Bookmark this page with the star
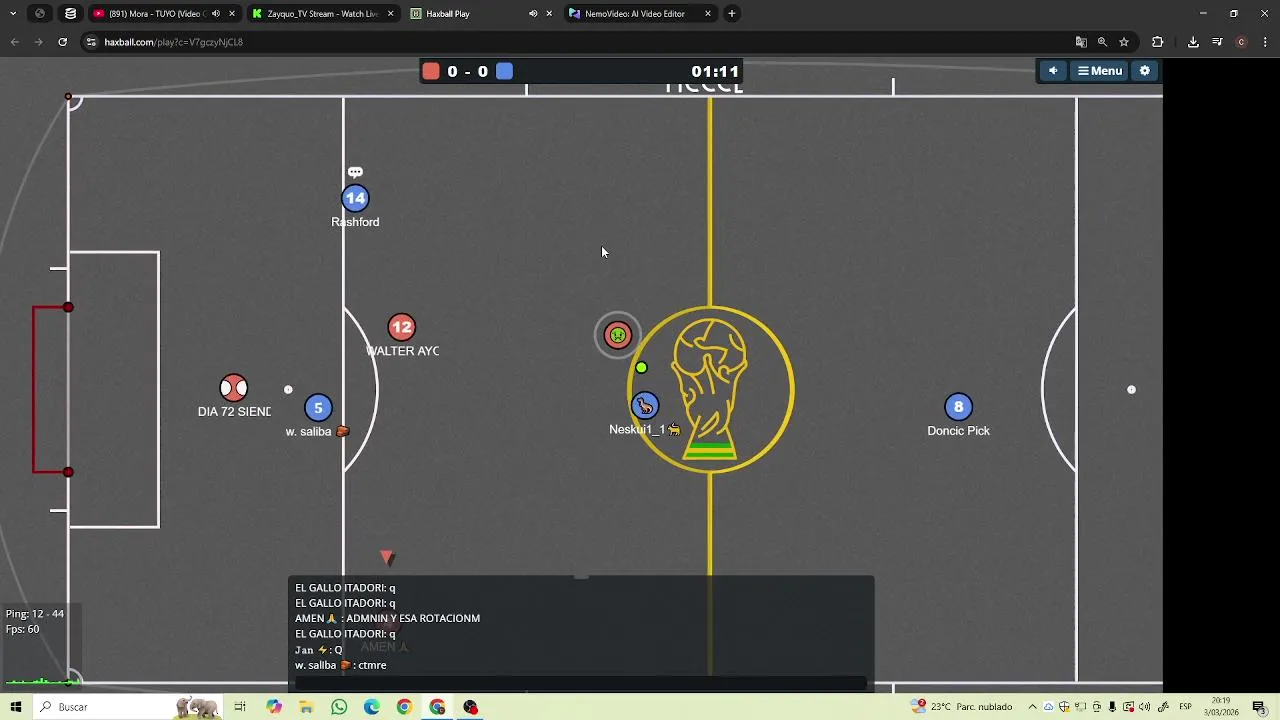The image size is (1280, 720). click(1124, 42)
